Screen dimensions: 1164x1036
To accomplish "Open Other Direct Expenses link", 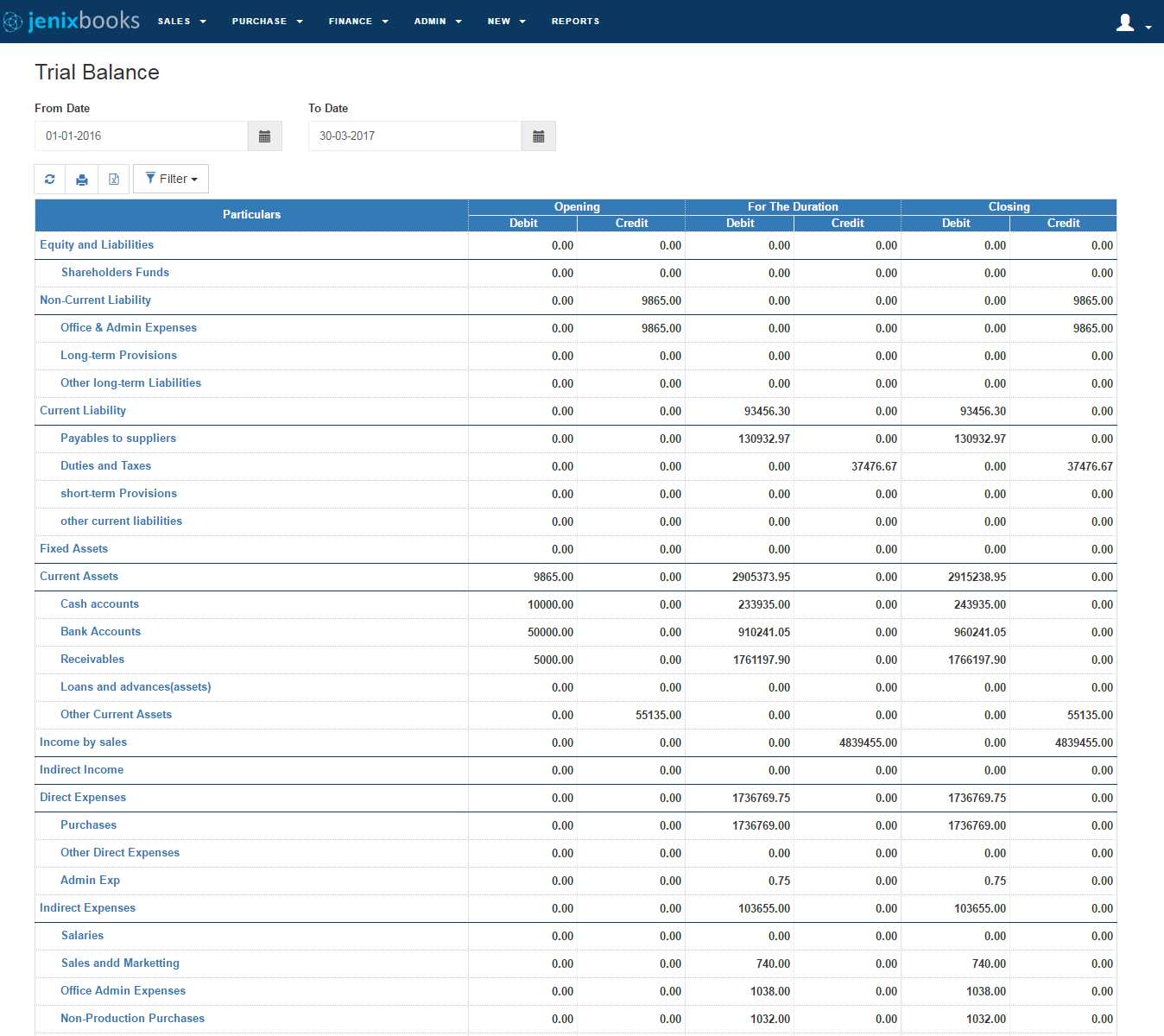I will click(120, 853).
